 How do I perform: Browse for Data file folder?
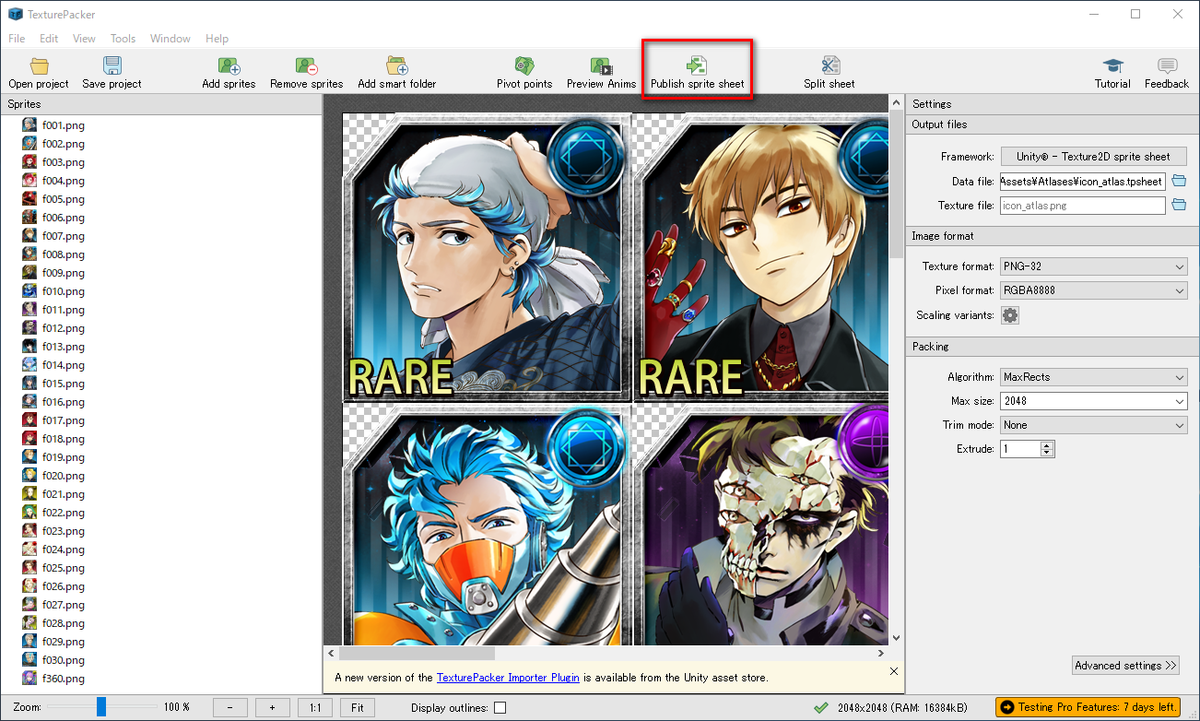1179,181
